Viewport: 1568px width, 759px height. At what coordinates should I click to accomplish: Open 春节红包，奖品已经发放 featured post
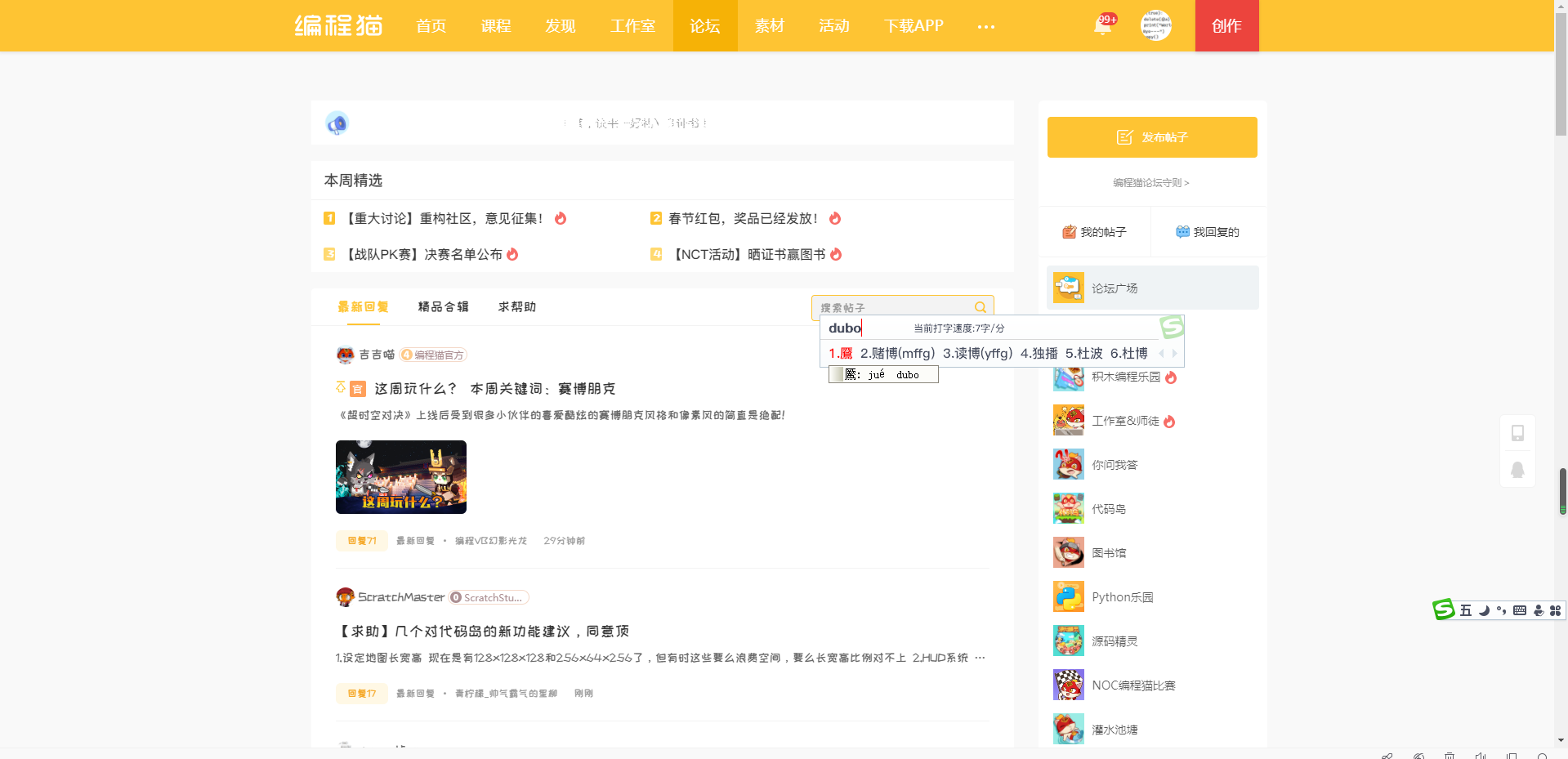tap(745, 218)
